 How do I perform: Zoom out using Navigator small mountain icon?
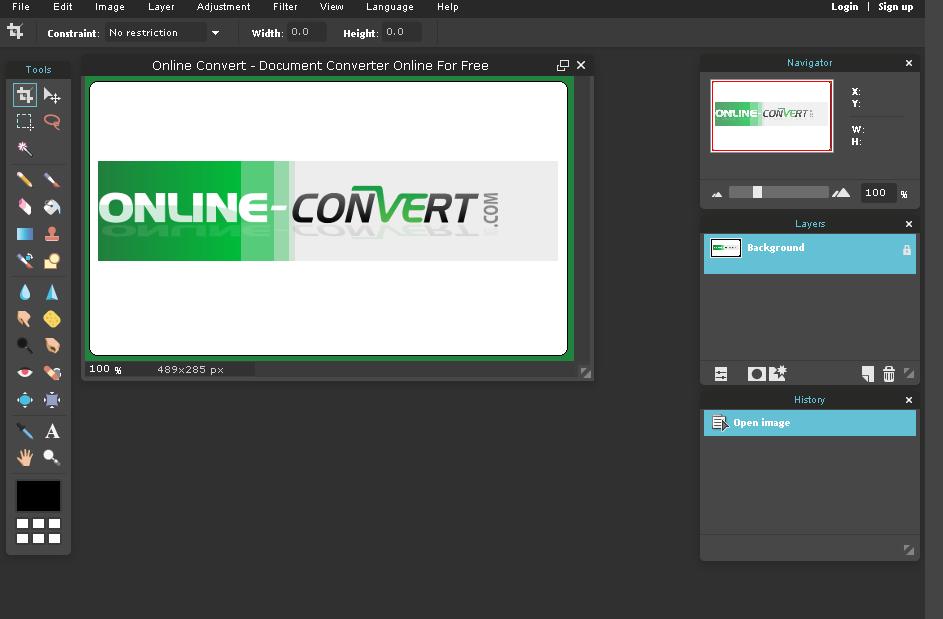point(717,194)
